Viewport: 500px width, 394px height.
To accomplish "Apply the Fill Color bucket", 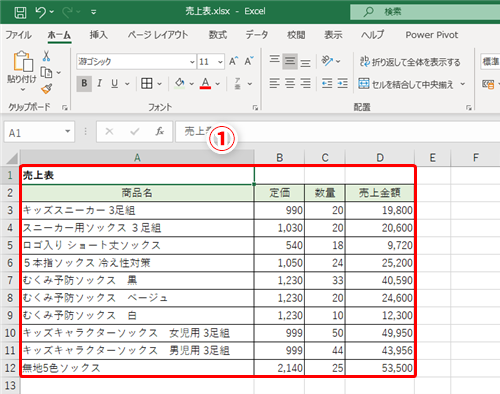I will [180, 83].
